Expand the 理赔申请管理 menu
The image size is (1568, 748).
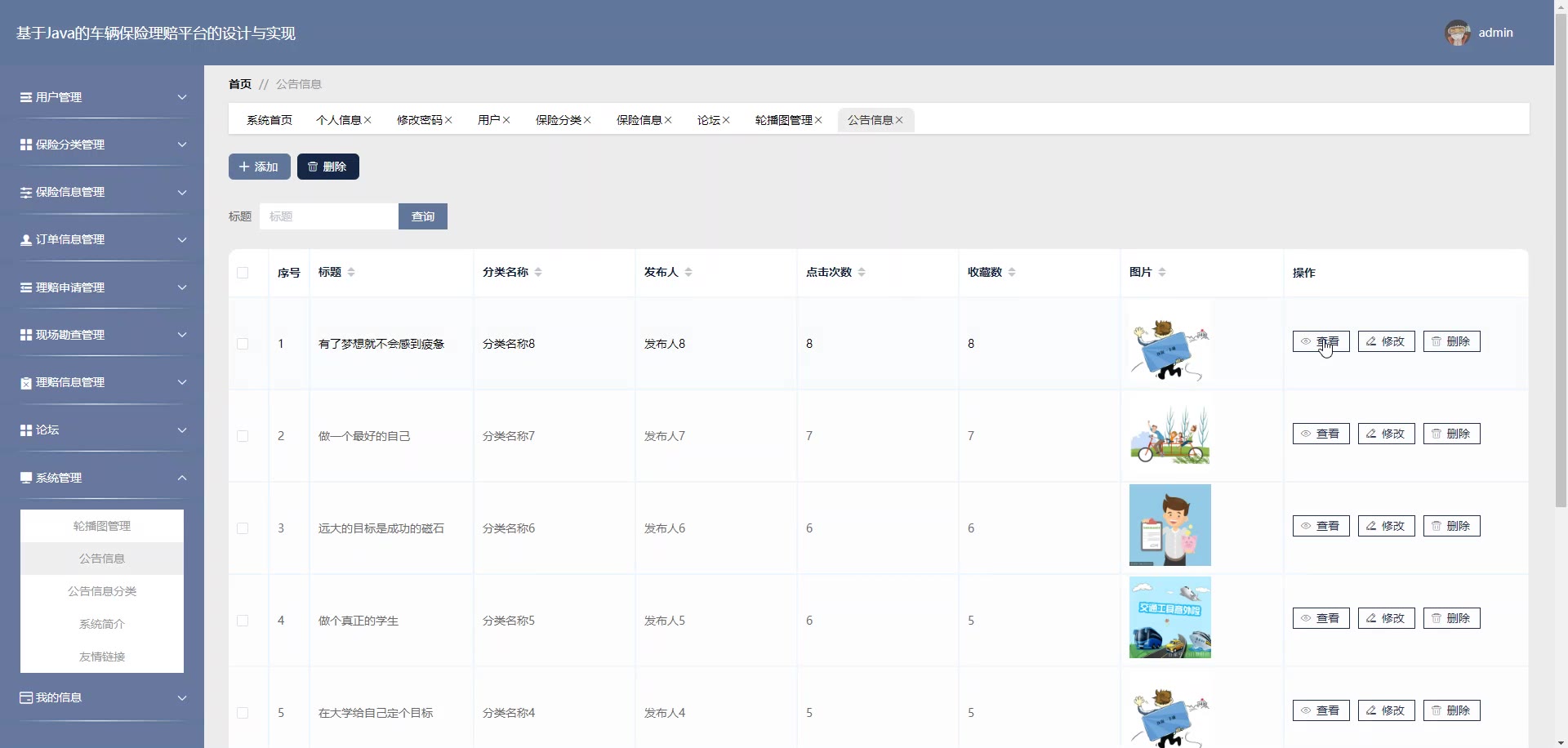102,287
